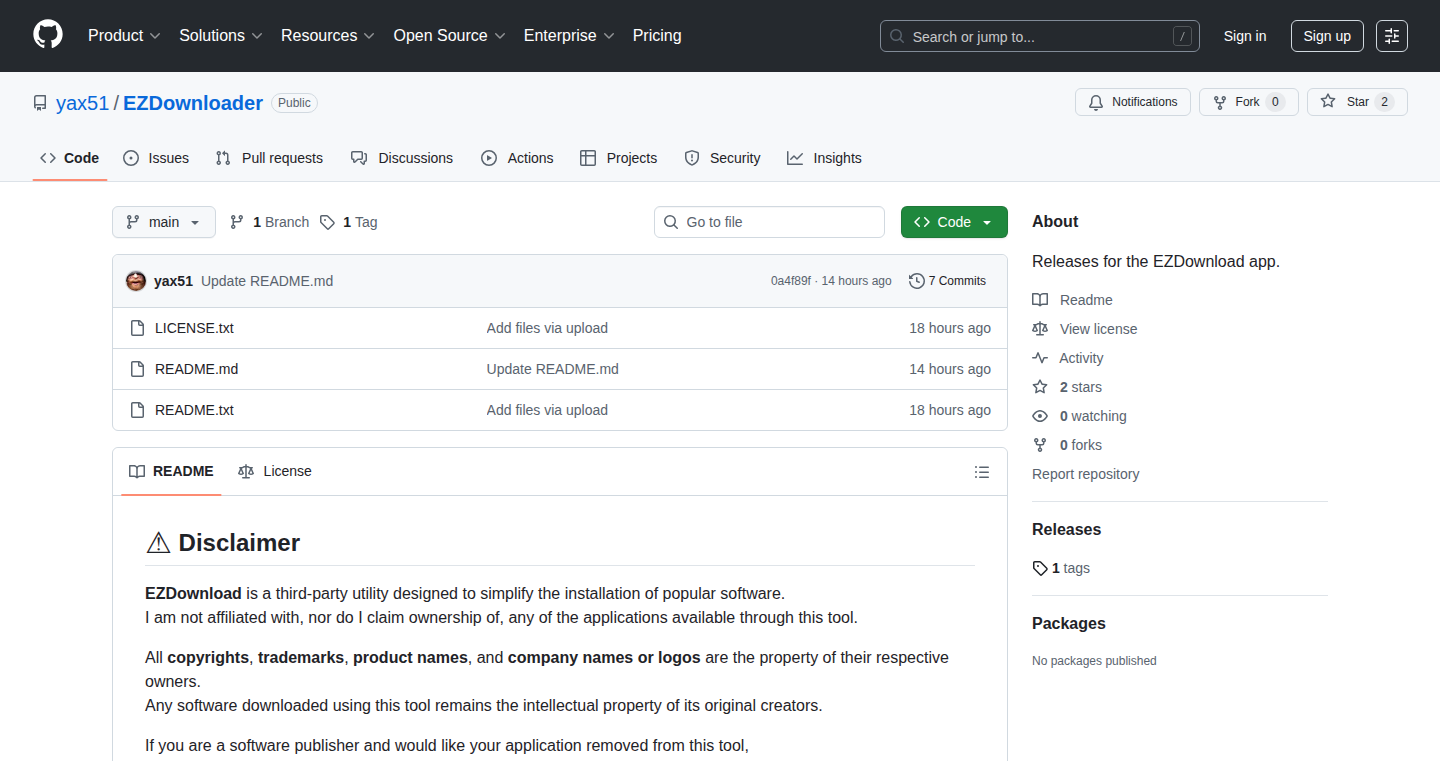Screen dimensions: 1440x761
Task: Open the README.txt file
Action: click(194, 410)
